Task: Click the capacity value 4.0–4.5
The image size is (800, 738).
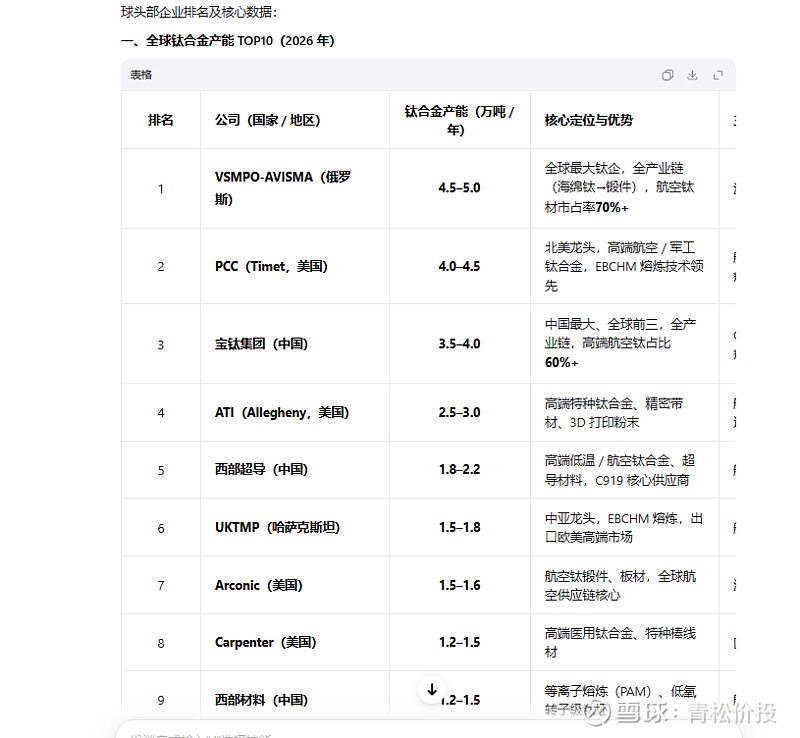Action: pos(459,266)
